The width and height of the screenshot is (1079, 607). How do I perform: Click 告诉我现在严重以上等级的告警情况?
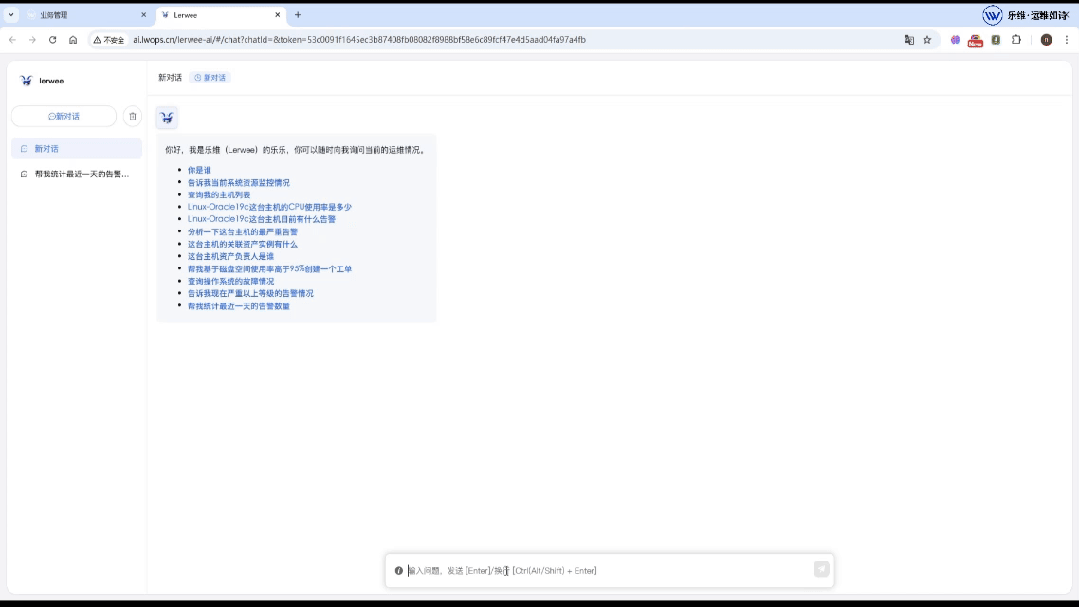pyautogui.click(x=250, y=293)
